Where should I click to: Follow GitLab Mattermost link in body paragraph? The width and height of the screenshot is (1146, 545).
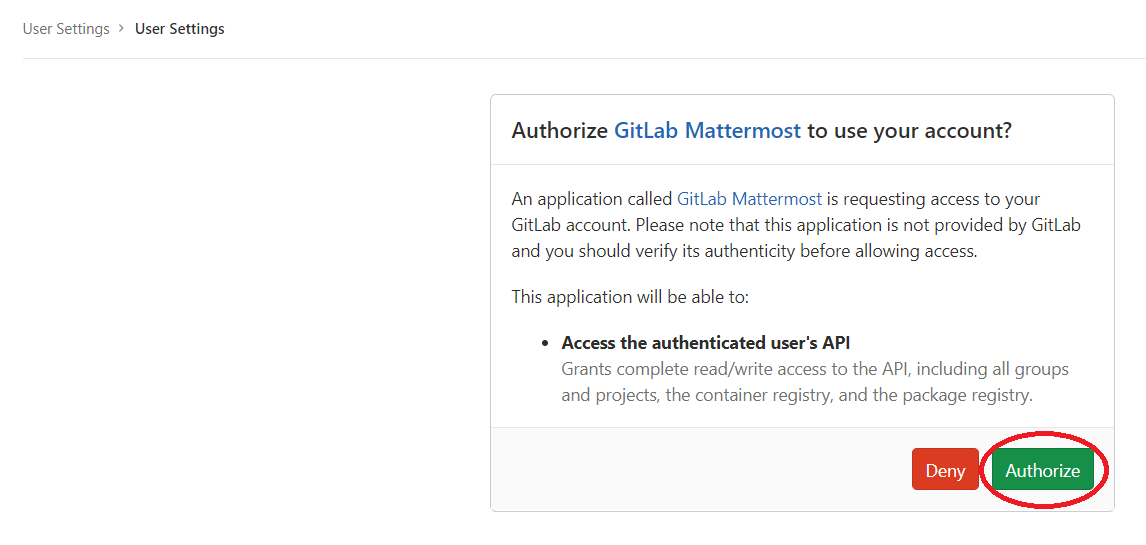tap(749, 199)
